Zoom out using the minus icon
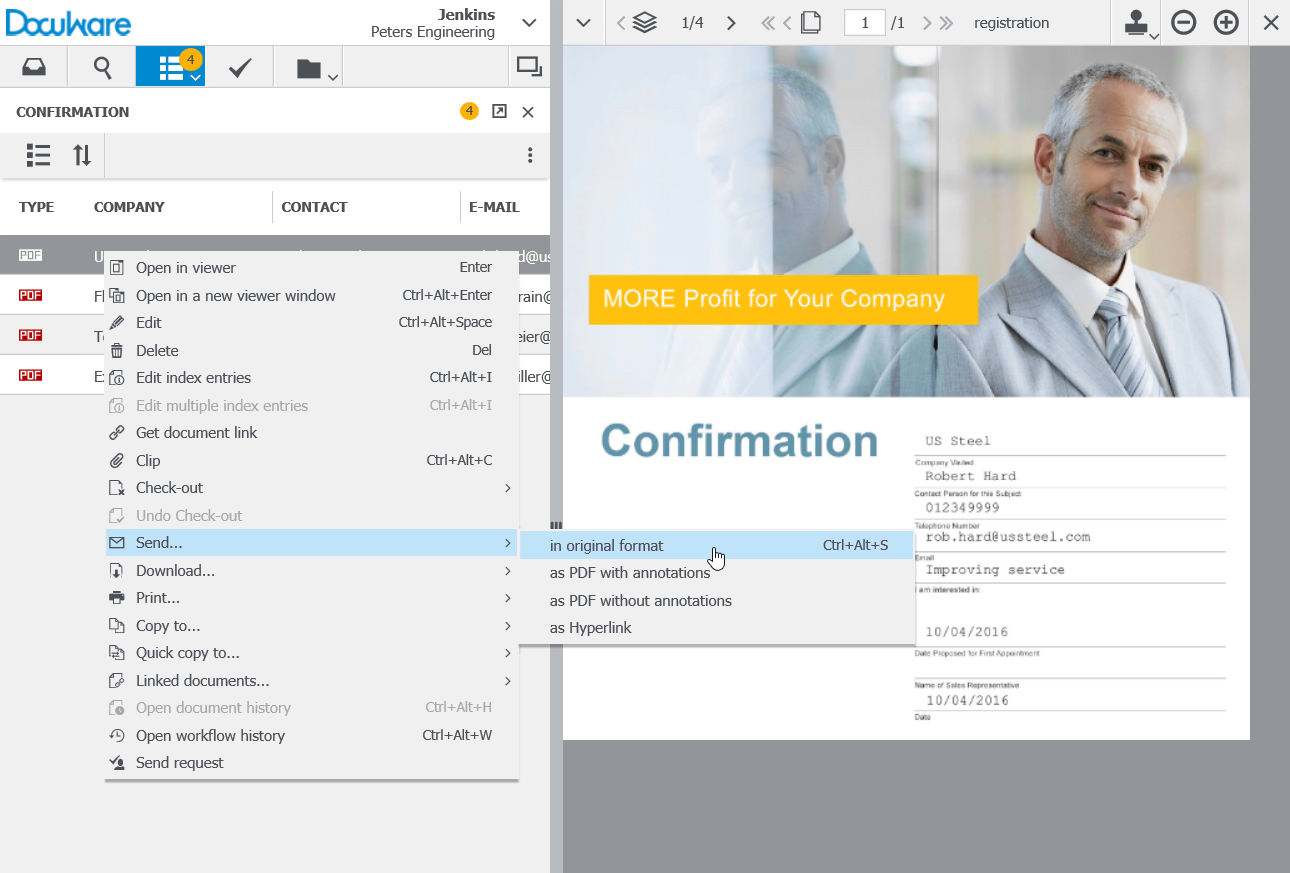Viewport: 1290px width, 873px height. click(1183, 21)
